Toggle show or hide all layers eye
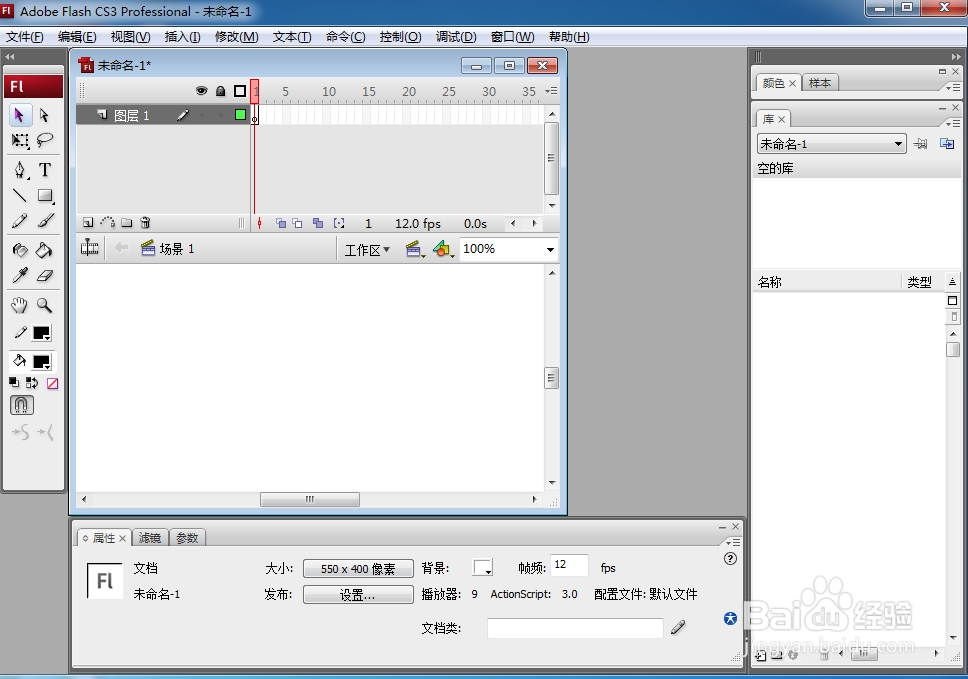Screen dimensions: 968x679 click(201, 91)
